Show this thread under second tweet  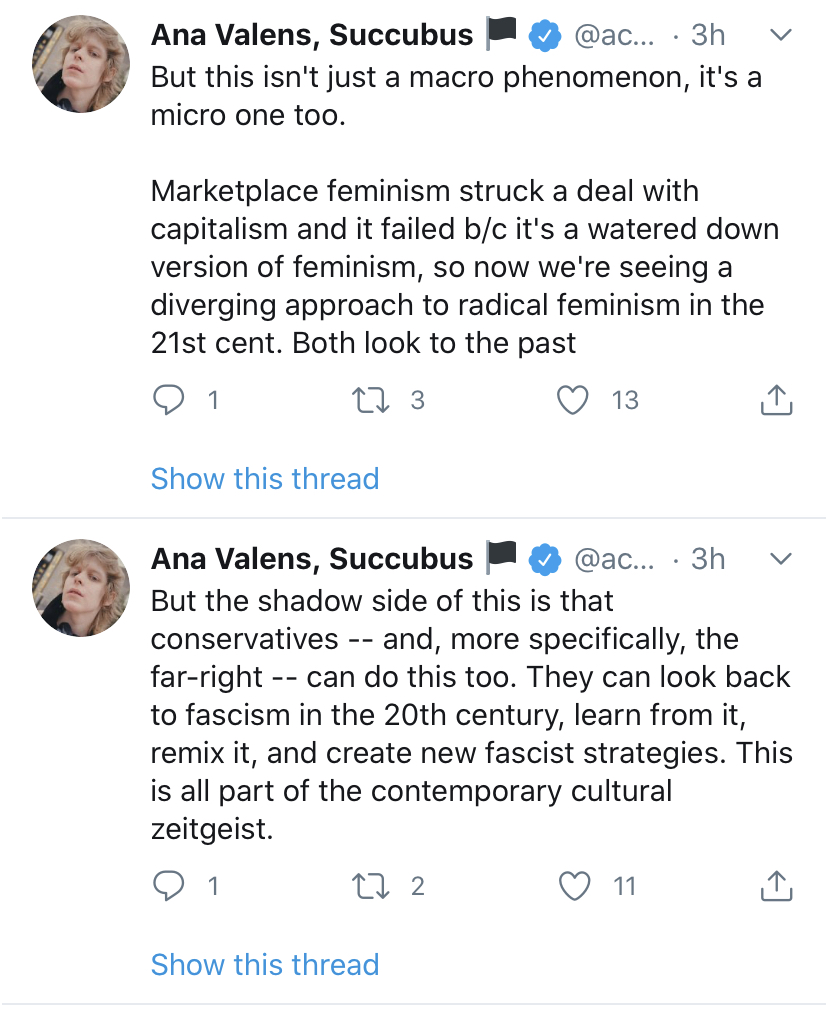pyautogui.click(x=264, y=964)
